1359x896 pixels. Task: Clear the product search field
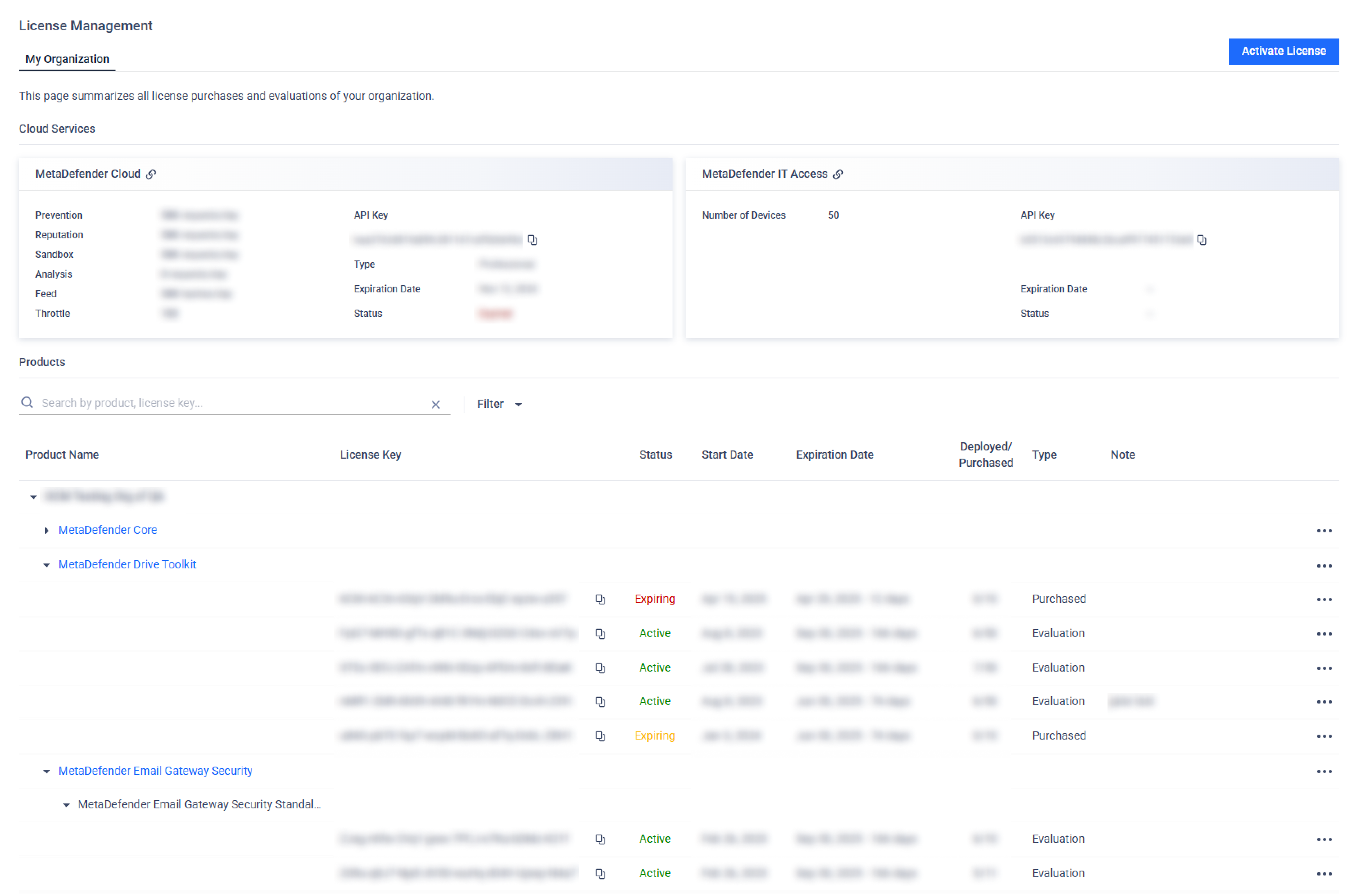point(435,405)
